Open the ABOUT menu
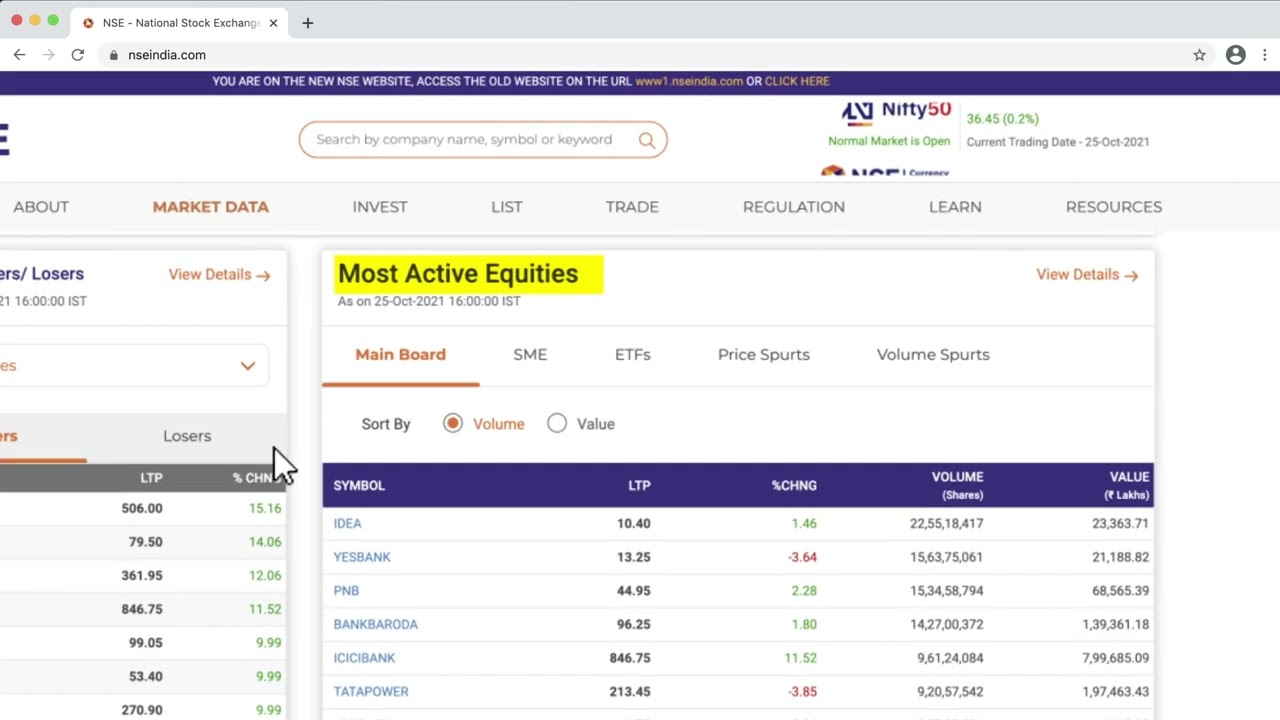Screen dimensions: 1280x720 pos(41,207)
